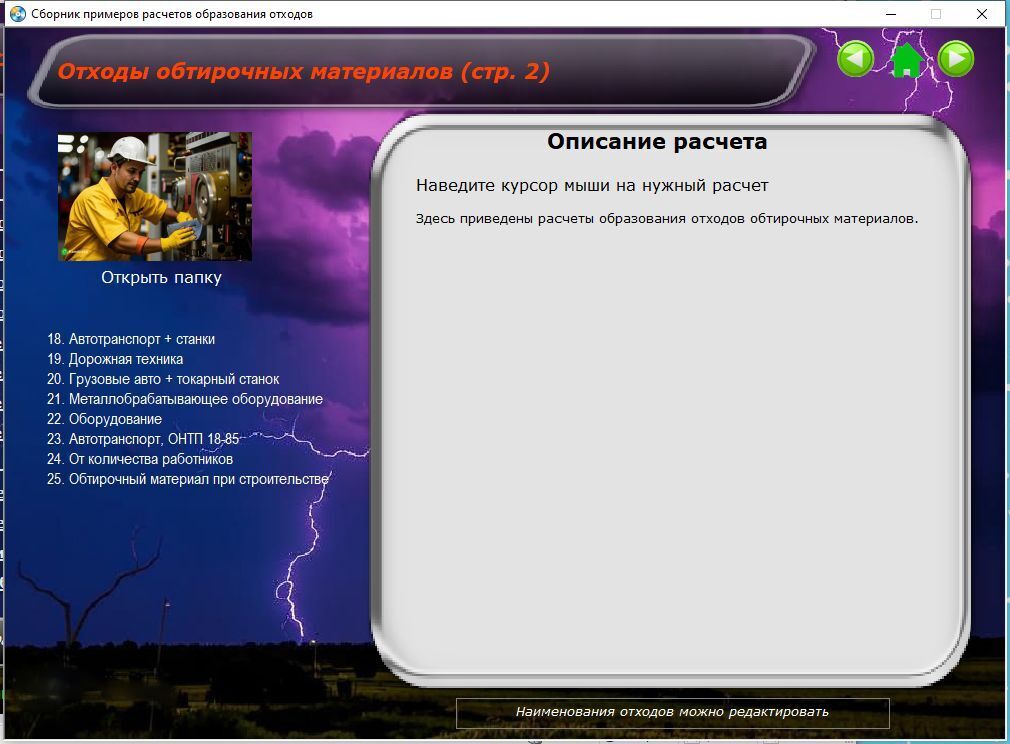
Task: Pick item 23 "Автотранспорт, ОНТП 18-85"
Action: [143, 439]
